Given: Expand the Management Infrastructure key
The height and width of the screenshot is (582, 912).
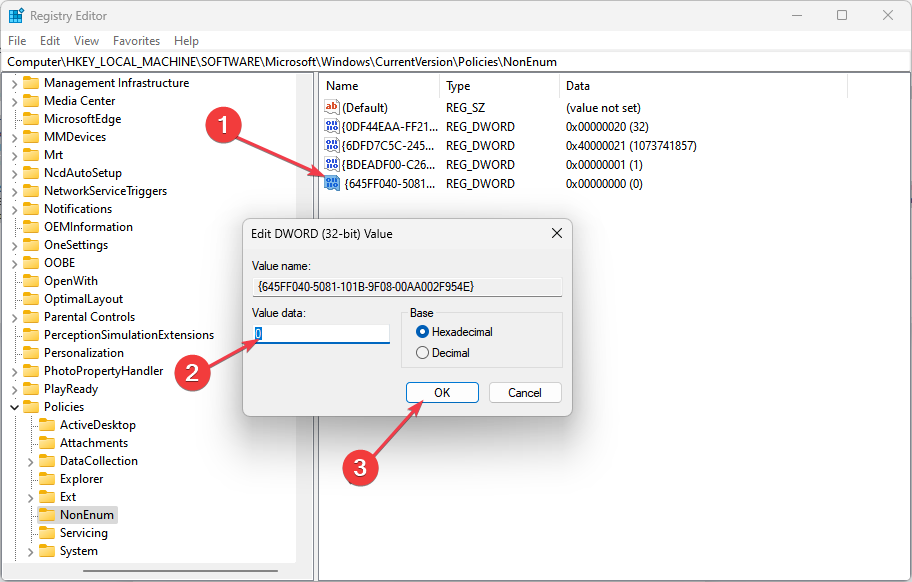Looking at the screenshot, I should (15, 84).
